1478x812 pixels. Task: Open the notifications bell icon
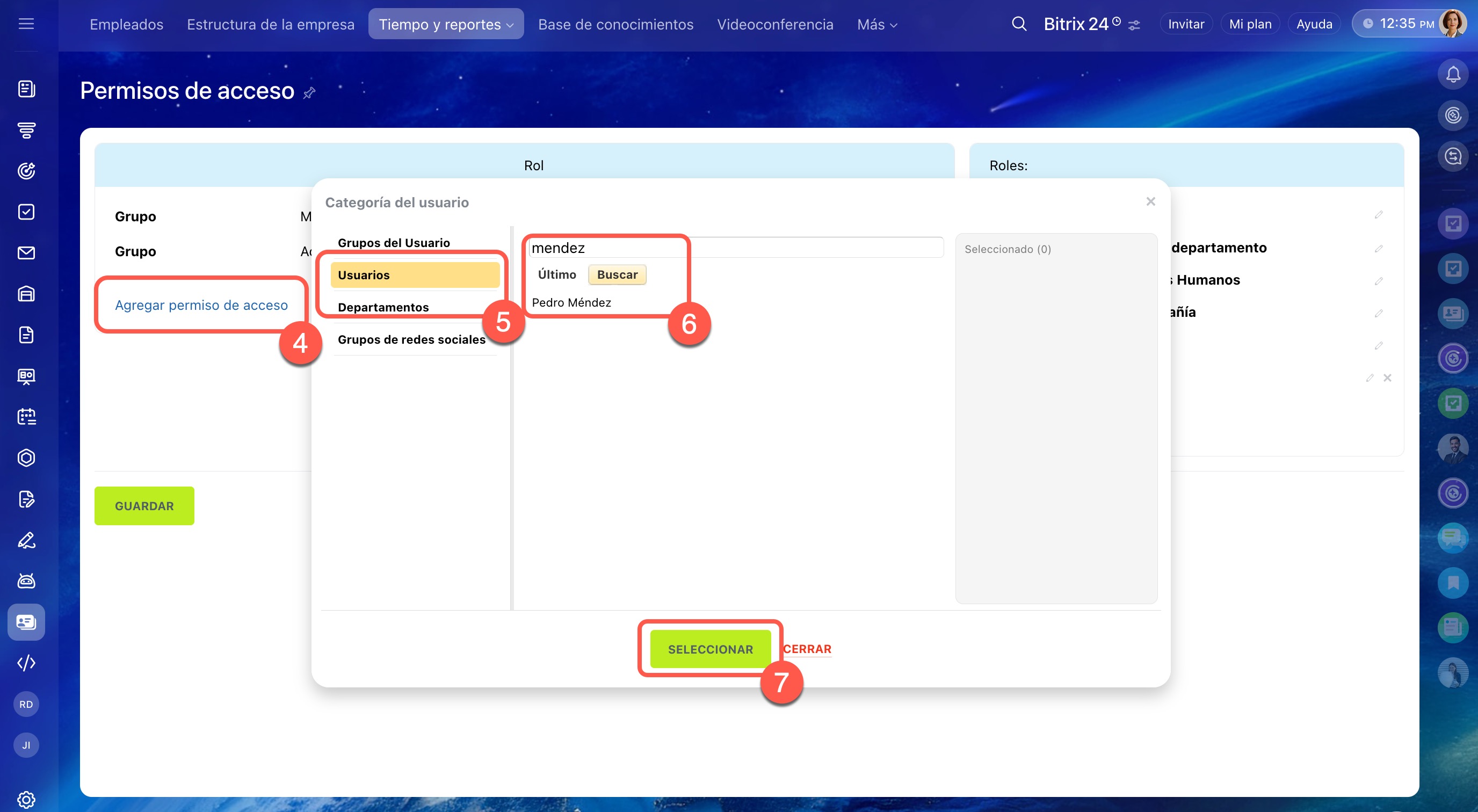click(x=1452, y=75)
